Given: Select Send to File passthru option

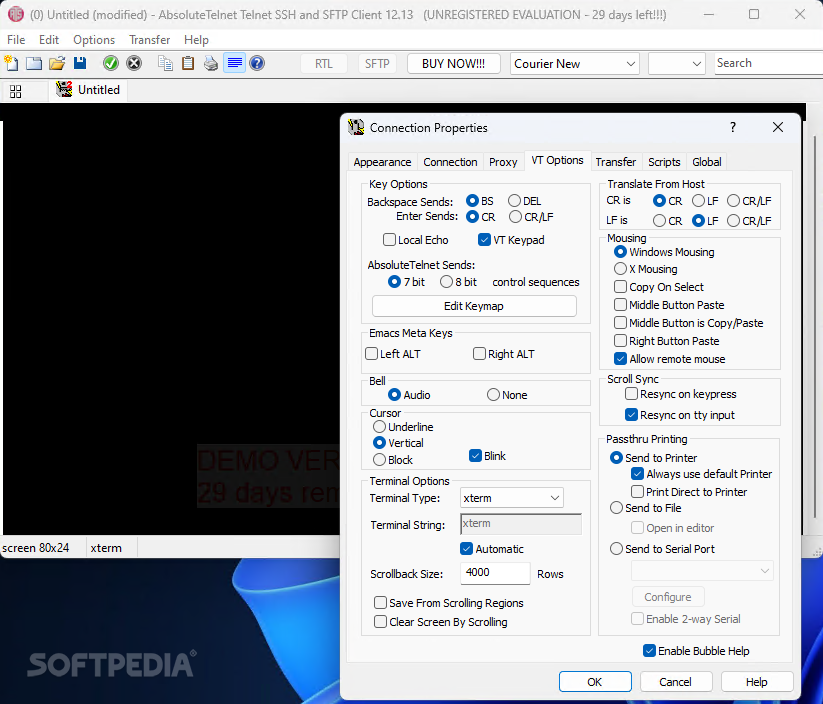Looking at the screenshot, I should tap(646, 508).
